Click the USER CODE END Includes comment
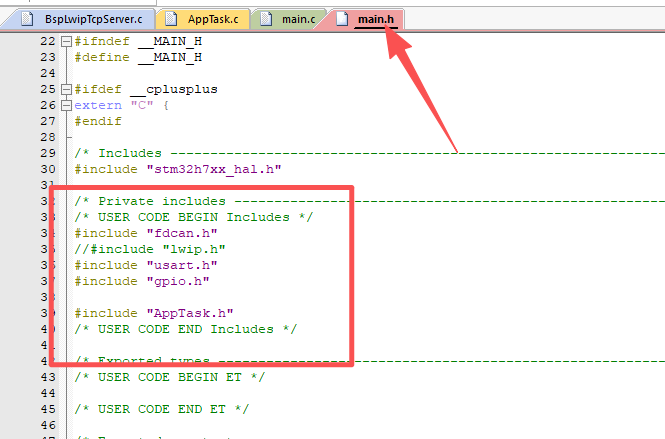Image resolution: width=665 pixels, height=439 pixels. (186, 329)
